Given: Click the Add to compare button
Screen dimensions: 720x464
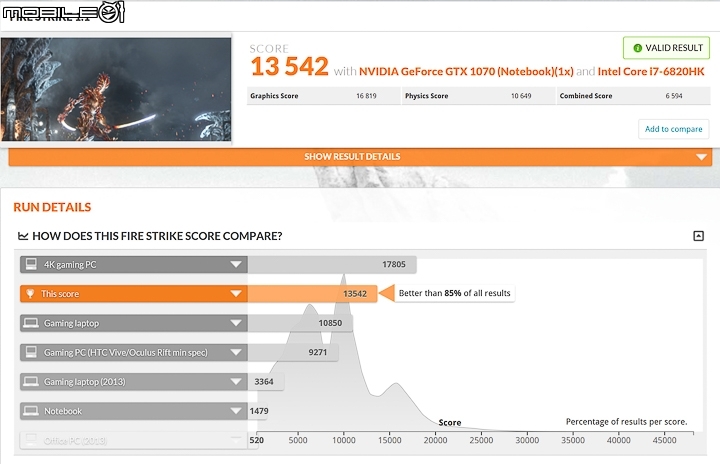Looking at the screenshot, I should coord(673,129).
